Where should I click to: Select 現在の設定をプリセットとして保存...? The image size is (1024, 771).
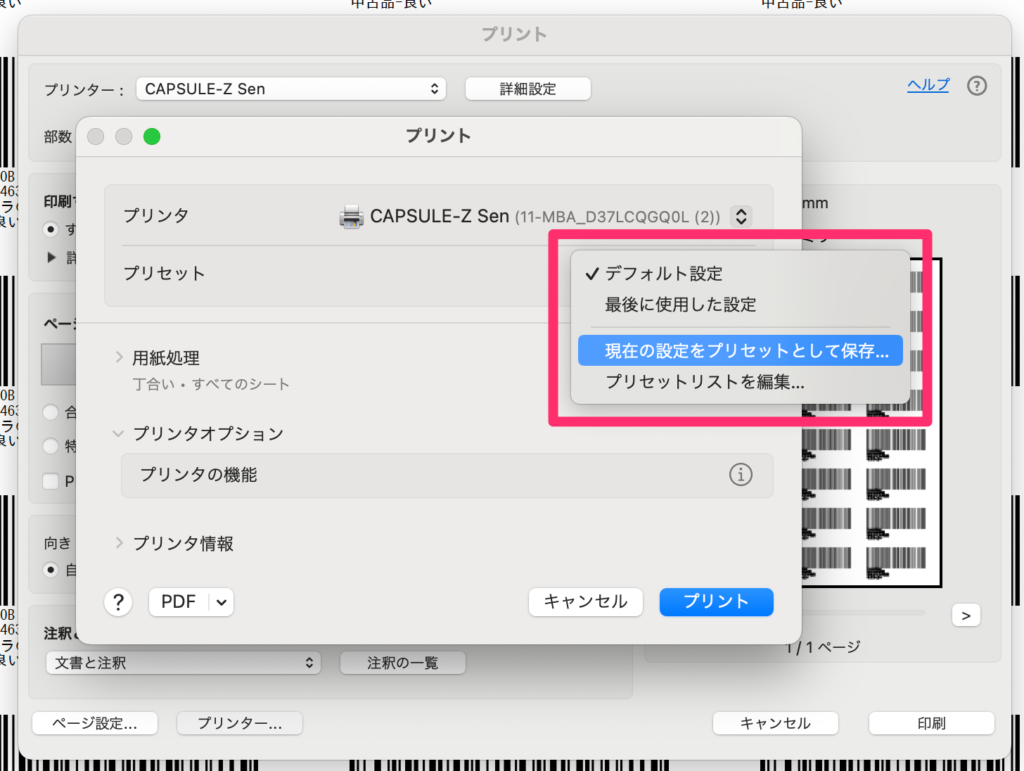[x=746, y=351]
